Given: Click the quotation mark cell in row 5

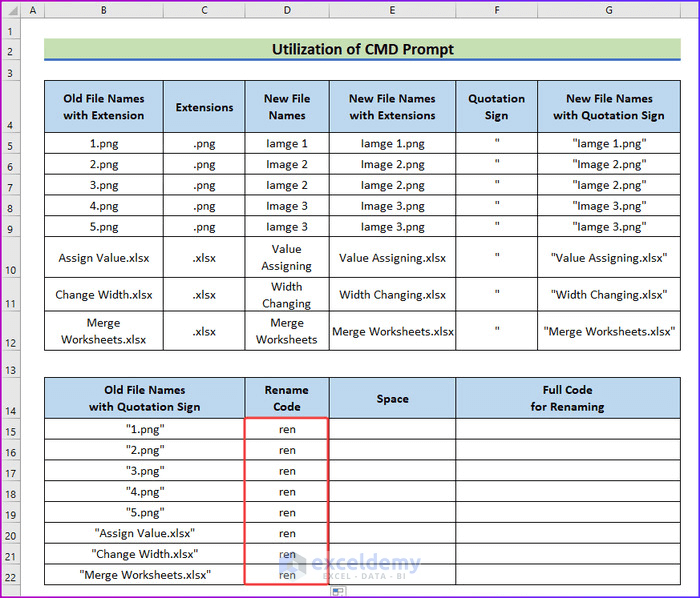Looking at the screenshot, I should coord(496,144).
